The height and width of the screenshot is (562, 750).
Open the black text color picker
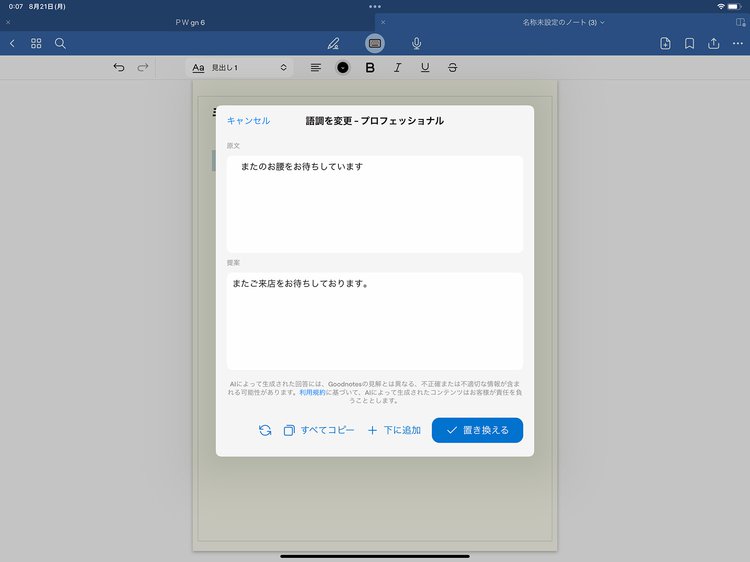tap(342, 67)
